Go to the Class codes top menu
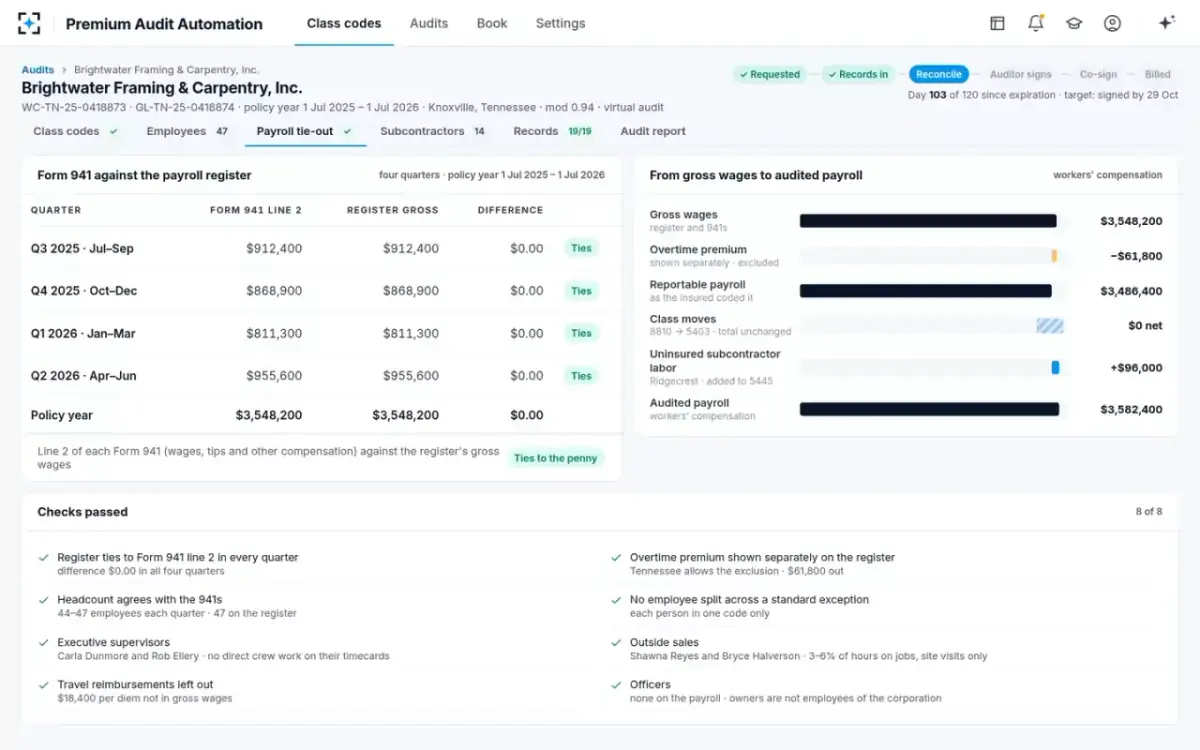1200x750 pixels. 344,23
